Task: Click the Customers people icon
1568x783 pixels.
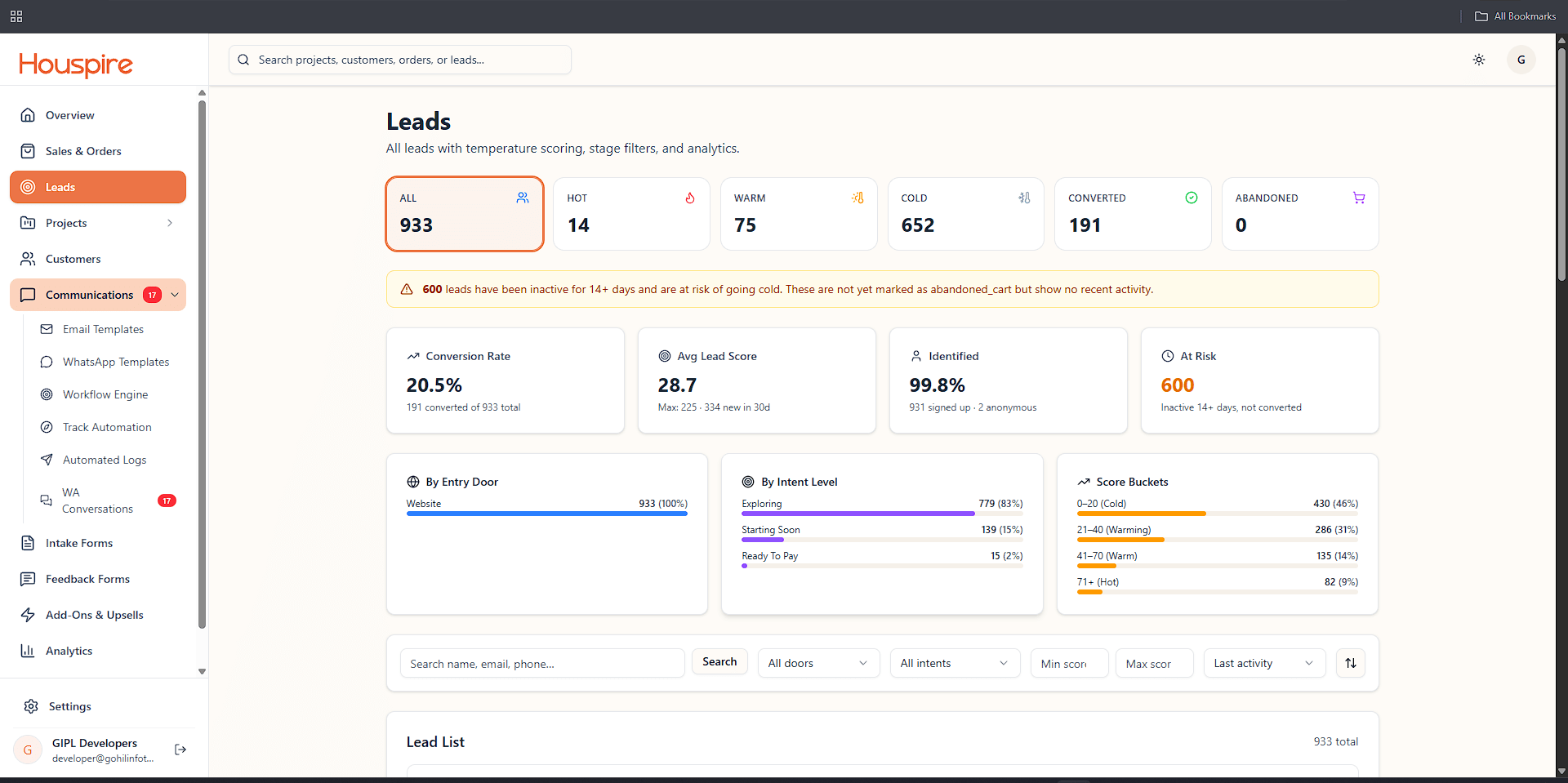Action: 28,259
